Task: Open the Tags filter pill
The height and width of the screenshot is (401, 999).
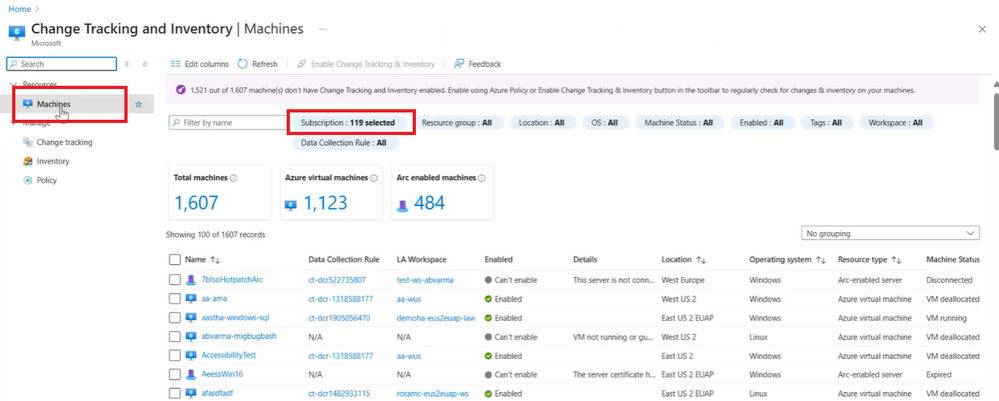Action: [826, 123]
